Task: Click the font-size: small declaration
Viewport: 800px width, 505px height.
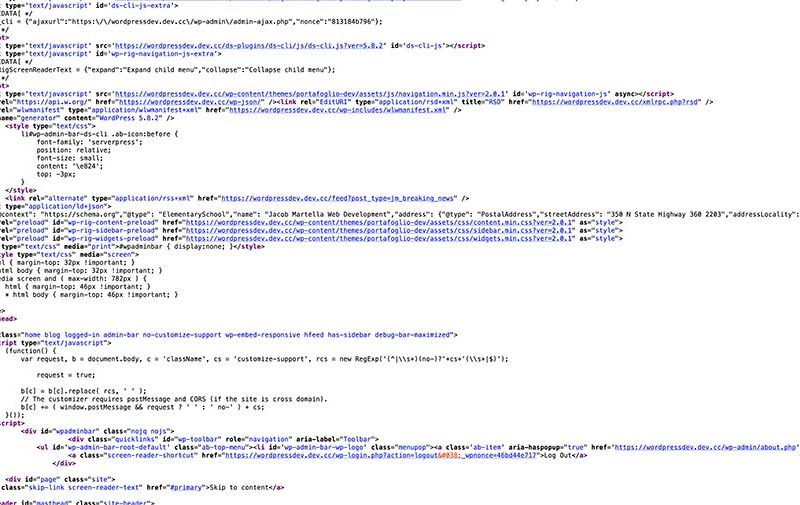Action: (70, 158)
